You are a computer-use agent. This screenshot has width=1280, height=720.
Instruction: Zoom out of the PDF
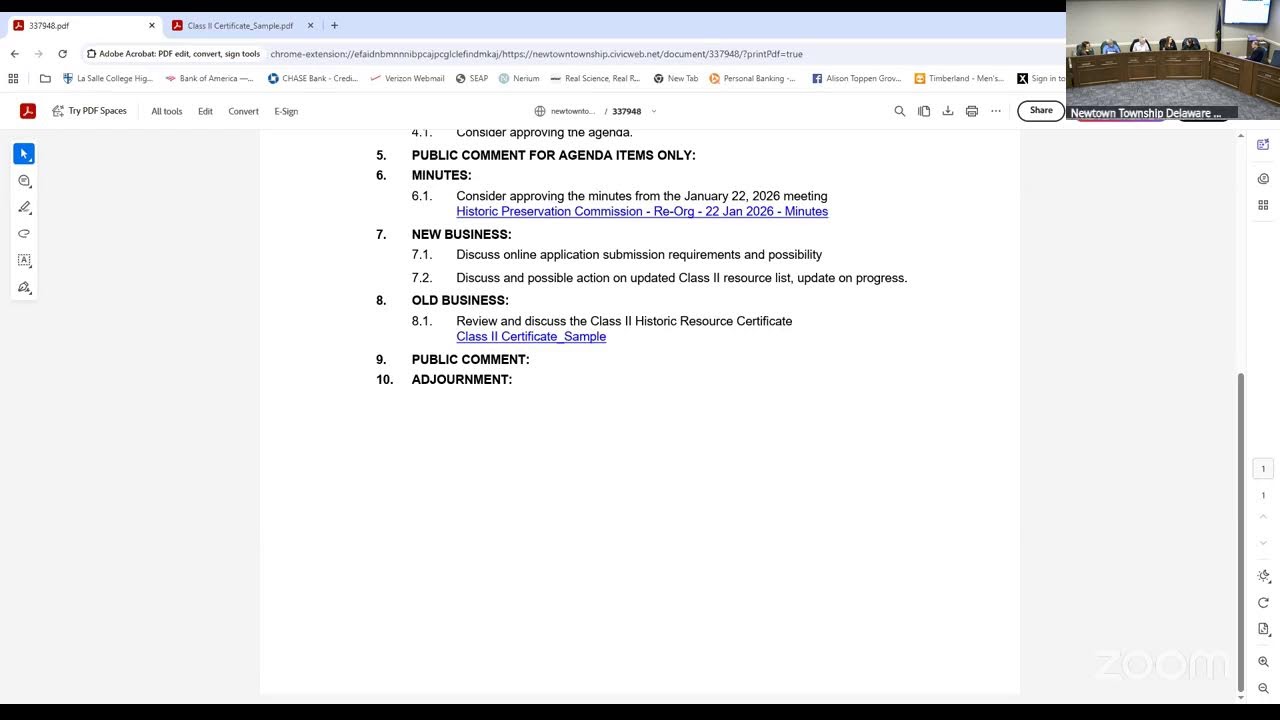[x=1263, y=688]
